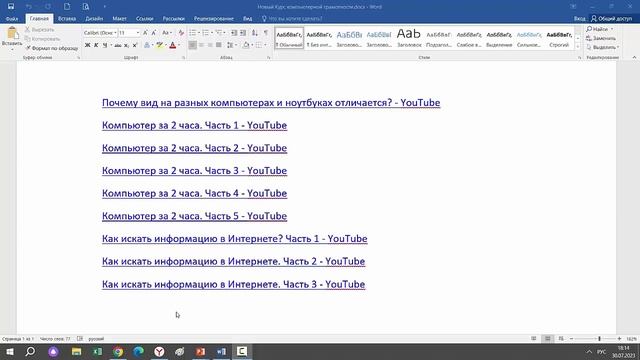
Task: Open link 'Почему вид на разных компьютерах'
Action: pos(271,103)
